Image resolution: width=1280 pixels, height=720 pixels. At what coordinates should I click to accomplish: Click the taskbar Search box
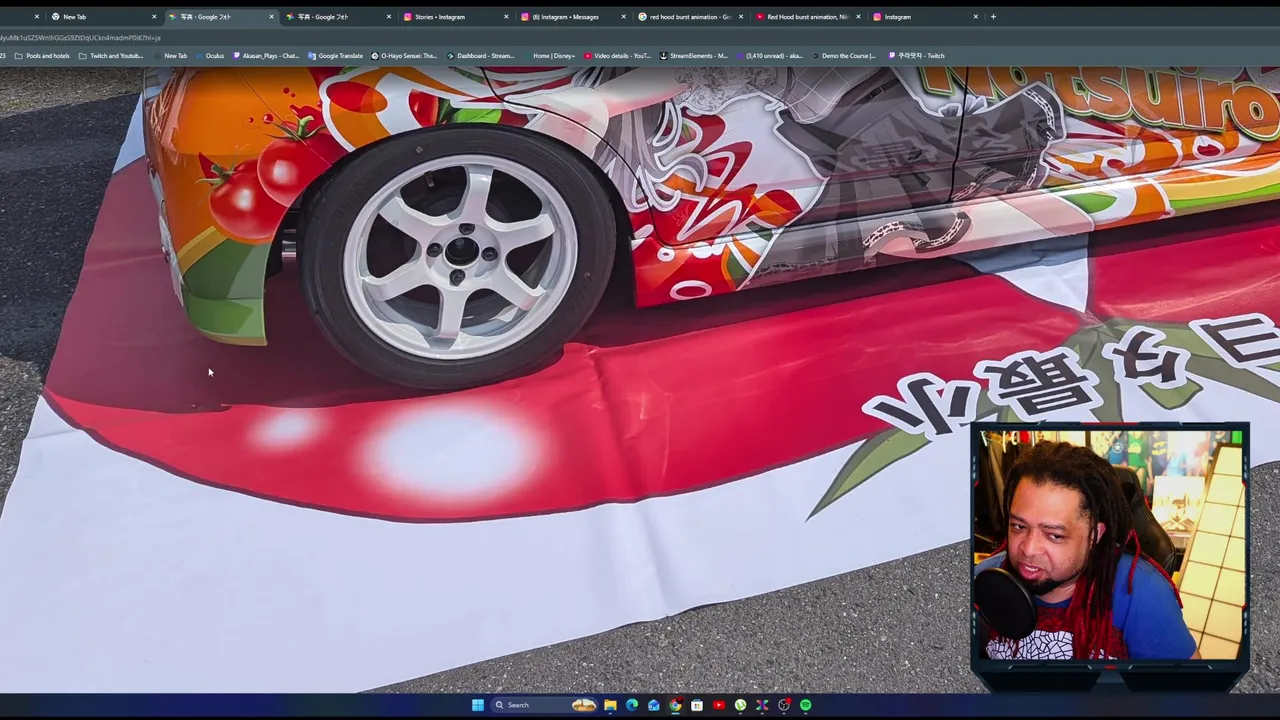(x=545, y=705)
